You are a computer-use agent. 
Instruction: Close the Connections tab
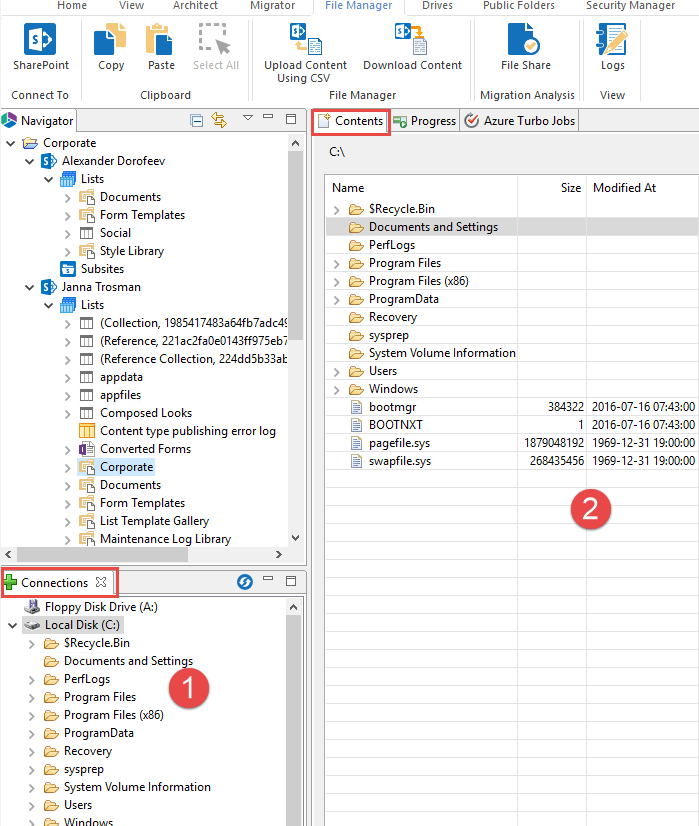click(101, 582)
